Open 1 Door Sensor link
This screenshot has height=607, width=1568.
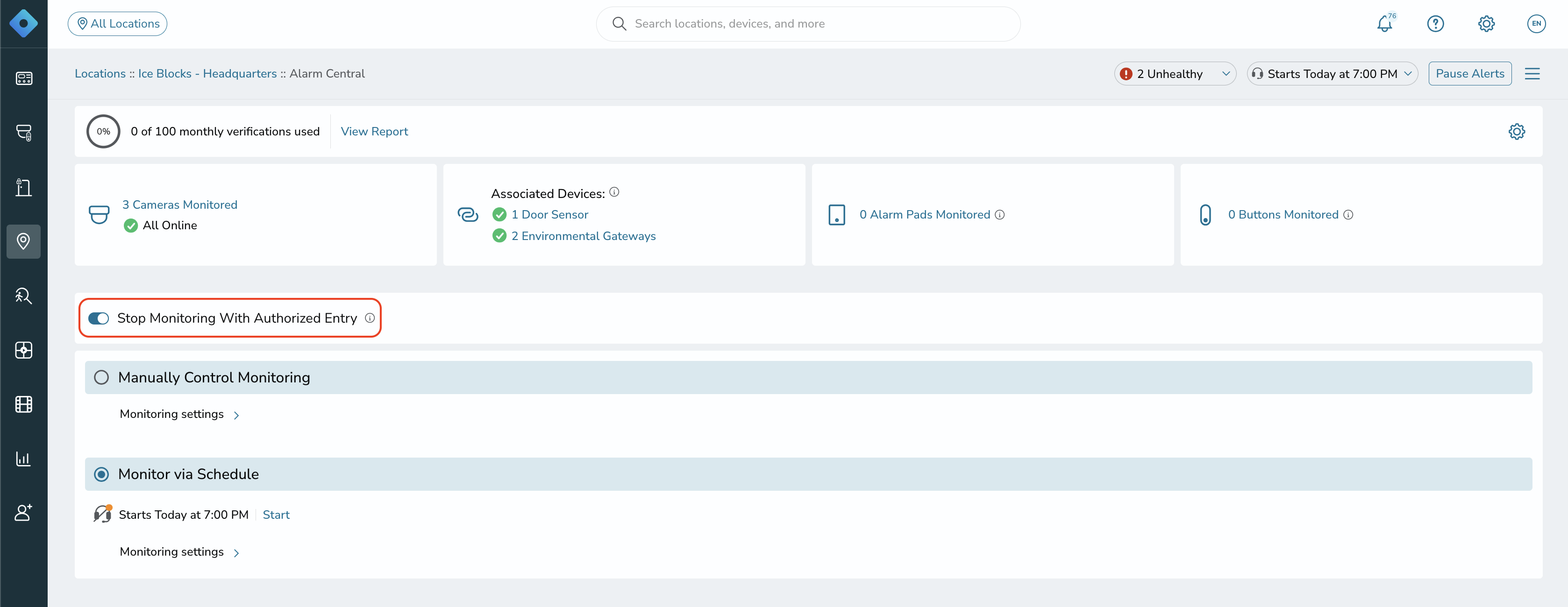[549, 215]
